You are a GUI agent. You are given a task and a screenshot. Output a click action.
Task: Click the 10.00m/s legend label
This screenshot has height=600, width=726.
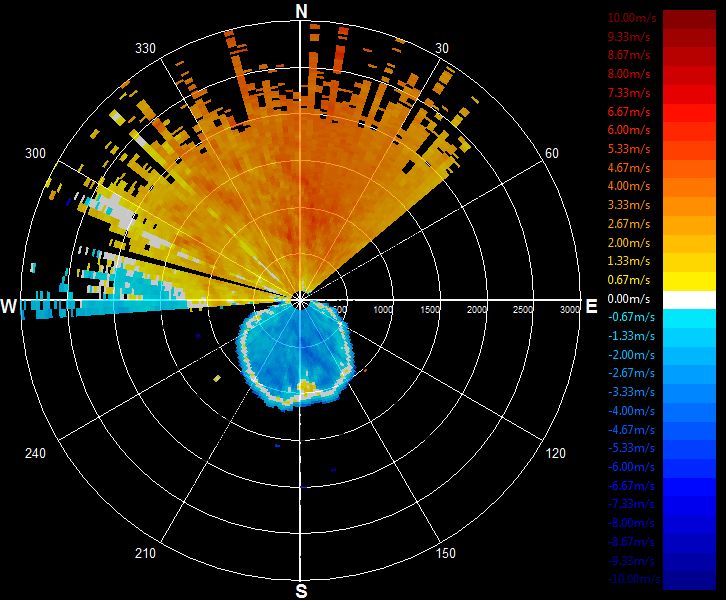coord(632,18)
